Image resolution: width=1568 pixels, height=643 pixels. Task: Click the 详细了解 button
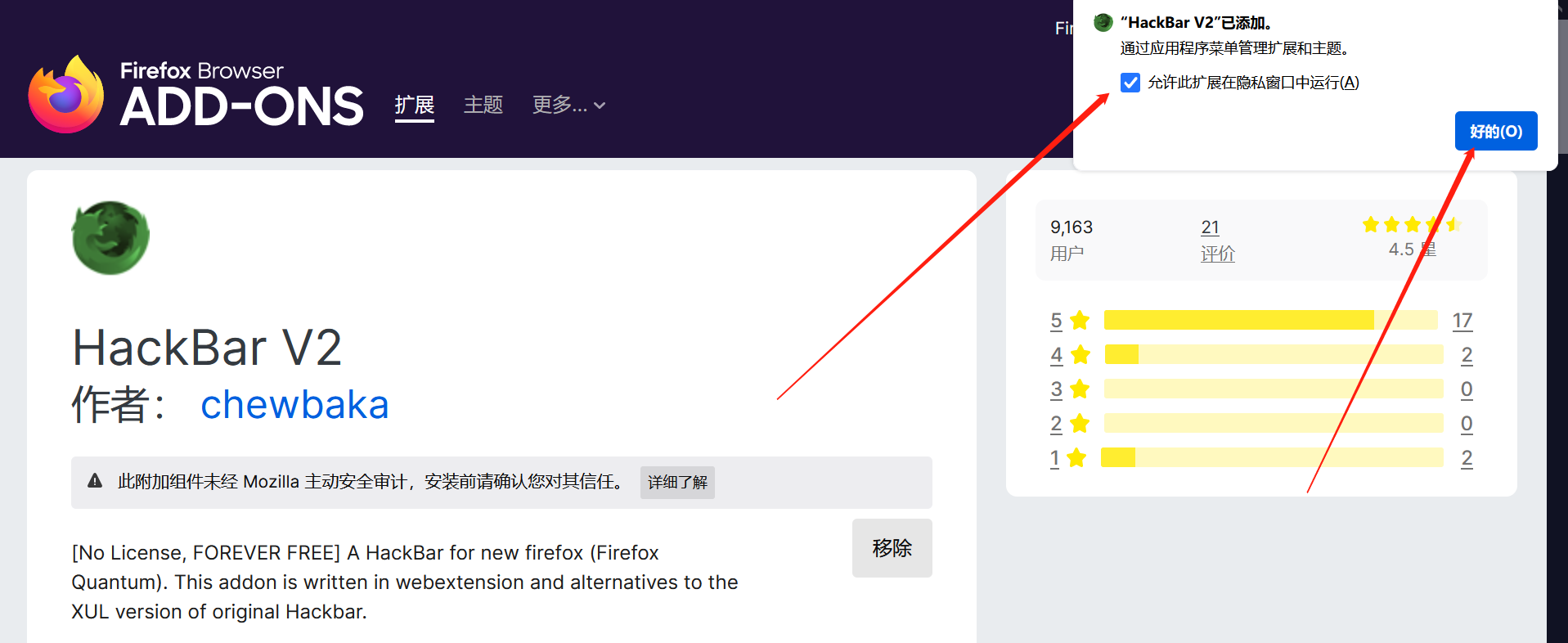click(x=677, y=483)
